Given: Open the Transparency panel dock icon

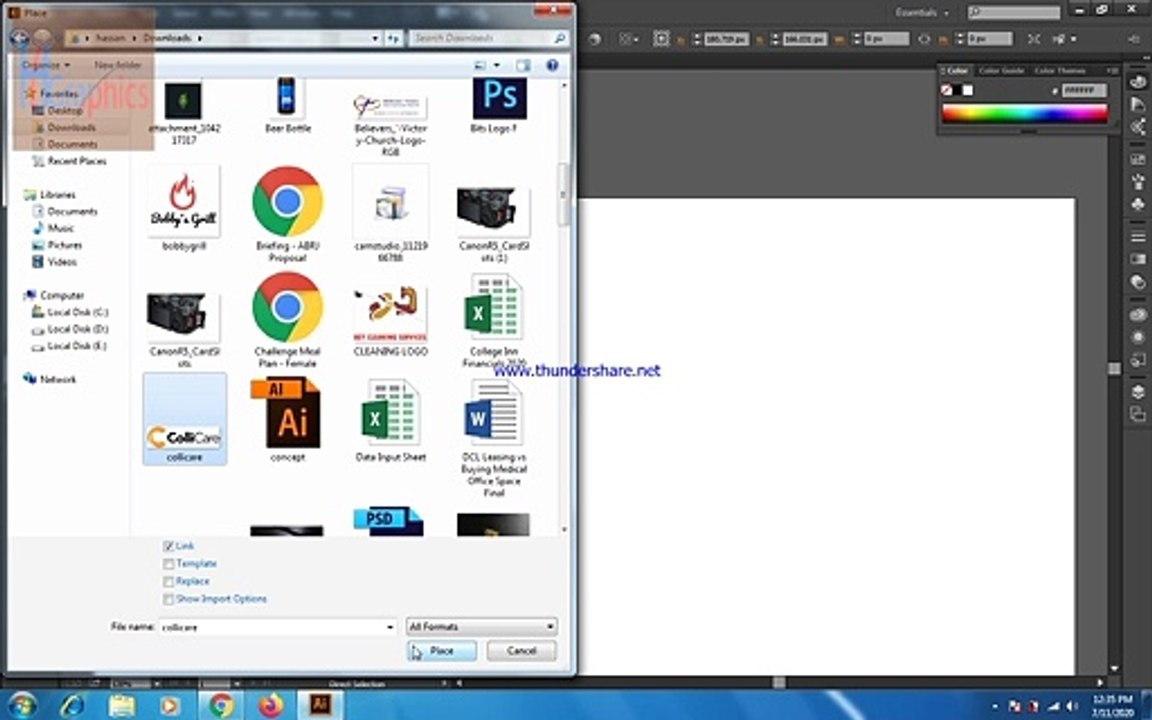Looking at the screenshot, I should pos(1137,282).
